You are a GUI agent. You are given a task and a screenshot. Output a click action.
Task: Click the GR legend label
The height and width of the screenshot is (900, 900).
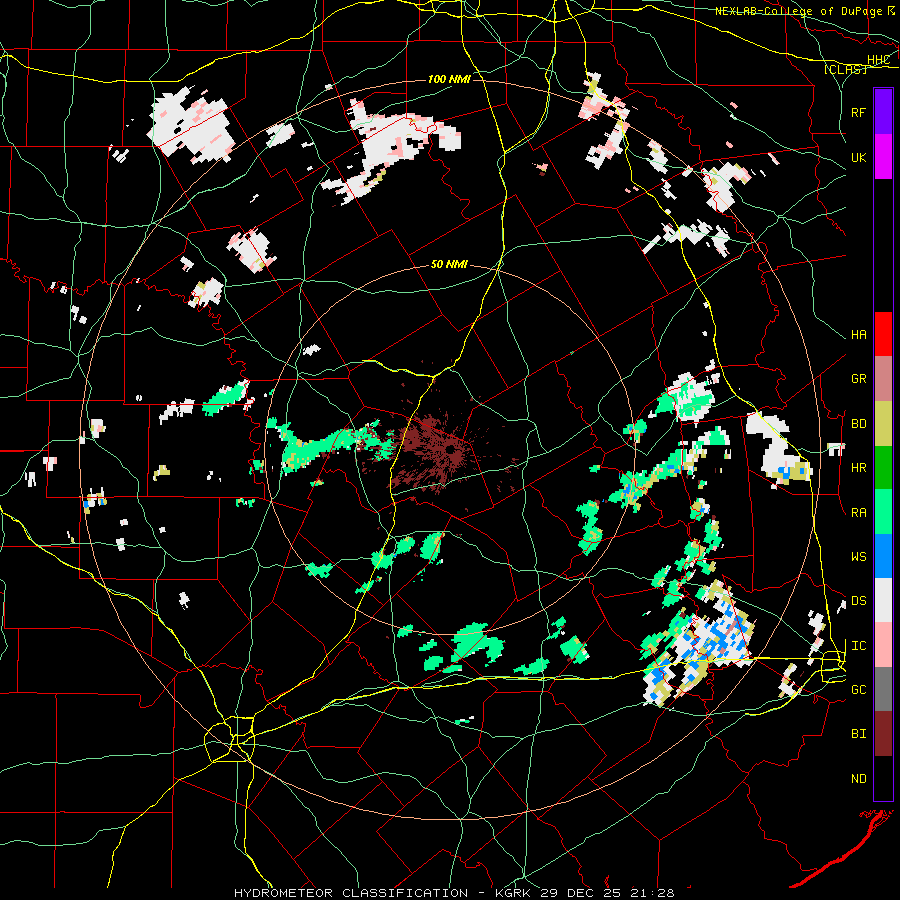[858, 379]
